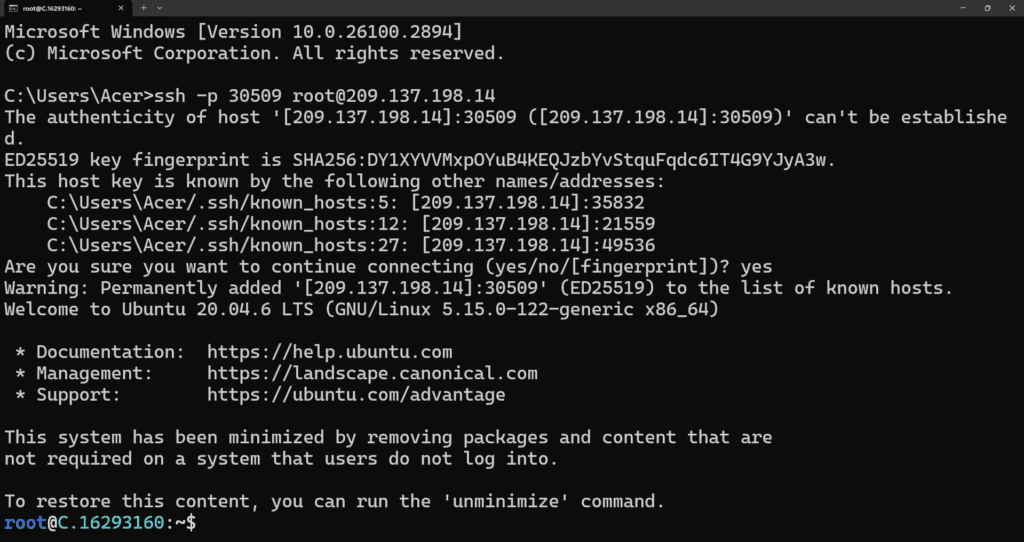
Task: Close the root@C.16293160 tab
Action: click(121, 8)
